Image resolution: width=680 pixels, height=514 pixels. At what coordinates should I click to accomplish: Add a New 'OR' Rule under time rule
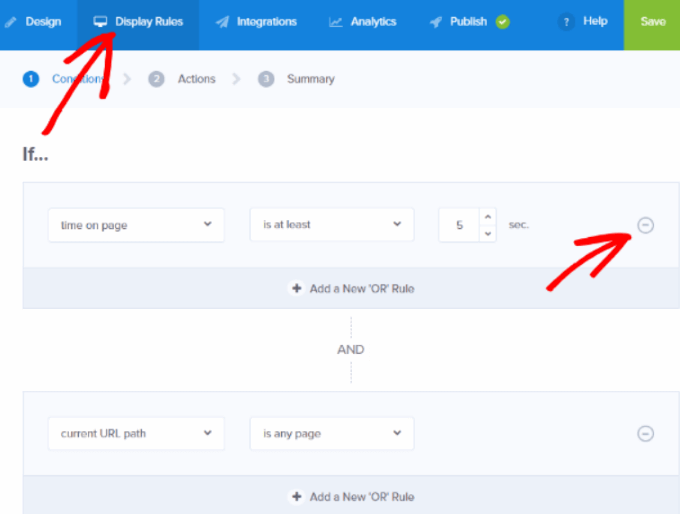(x=351, y=288)
